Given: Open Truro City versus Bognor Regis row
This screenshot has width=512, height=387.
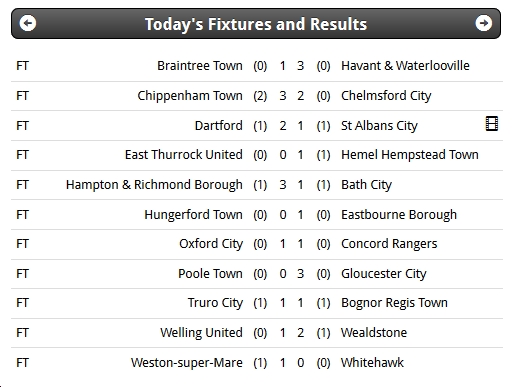Looking at the screenshot, I should coord(257,303).
